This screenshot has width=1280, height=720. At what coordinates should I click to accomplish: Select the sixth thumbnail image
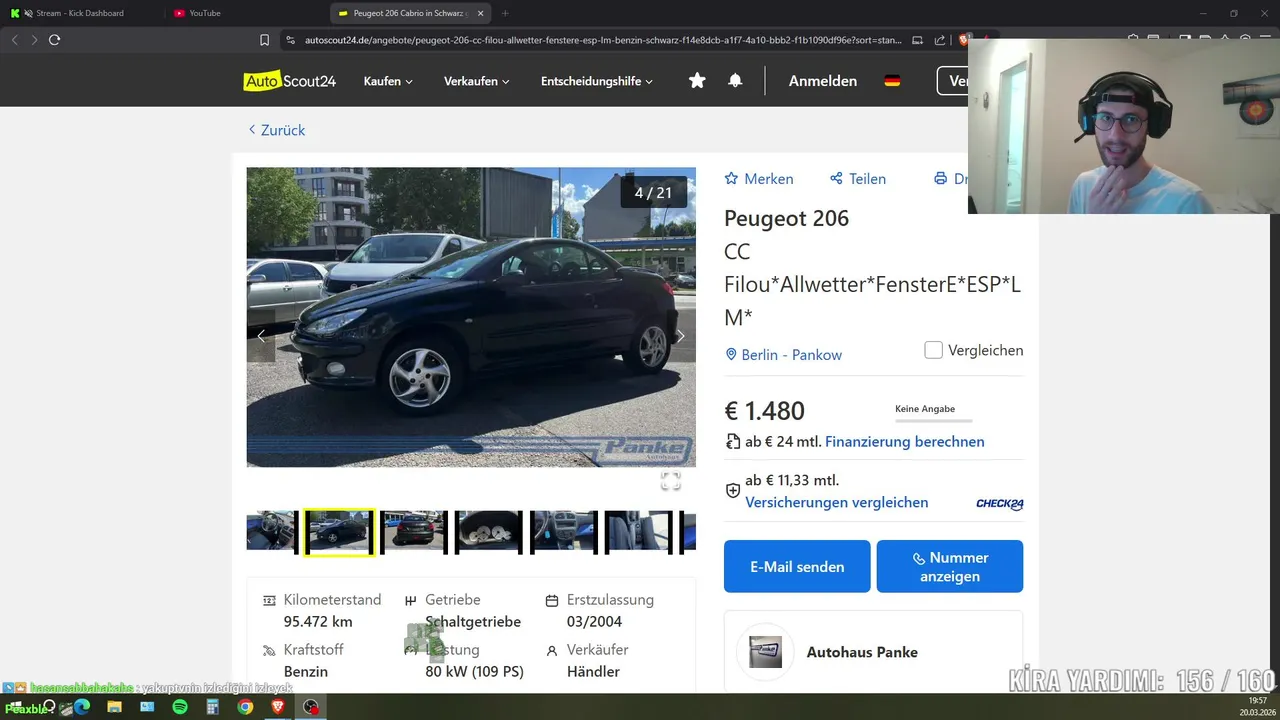coord(639,531)
